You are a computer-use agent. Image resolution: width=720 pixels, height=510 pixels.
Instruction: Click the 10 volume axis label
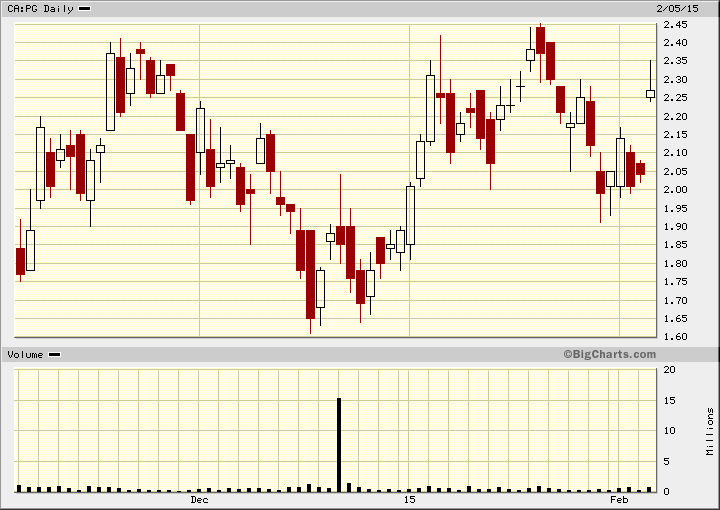pyautogui.click(x=669, y=431)
